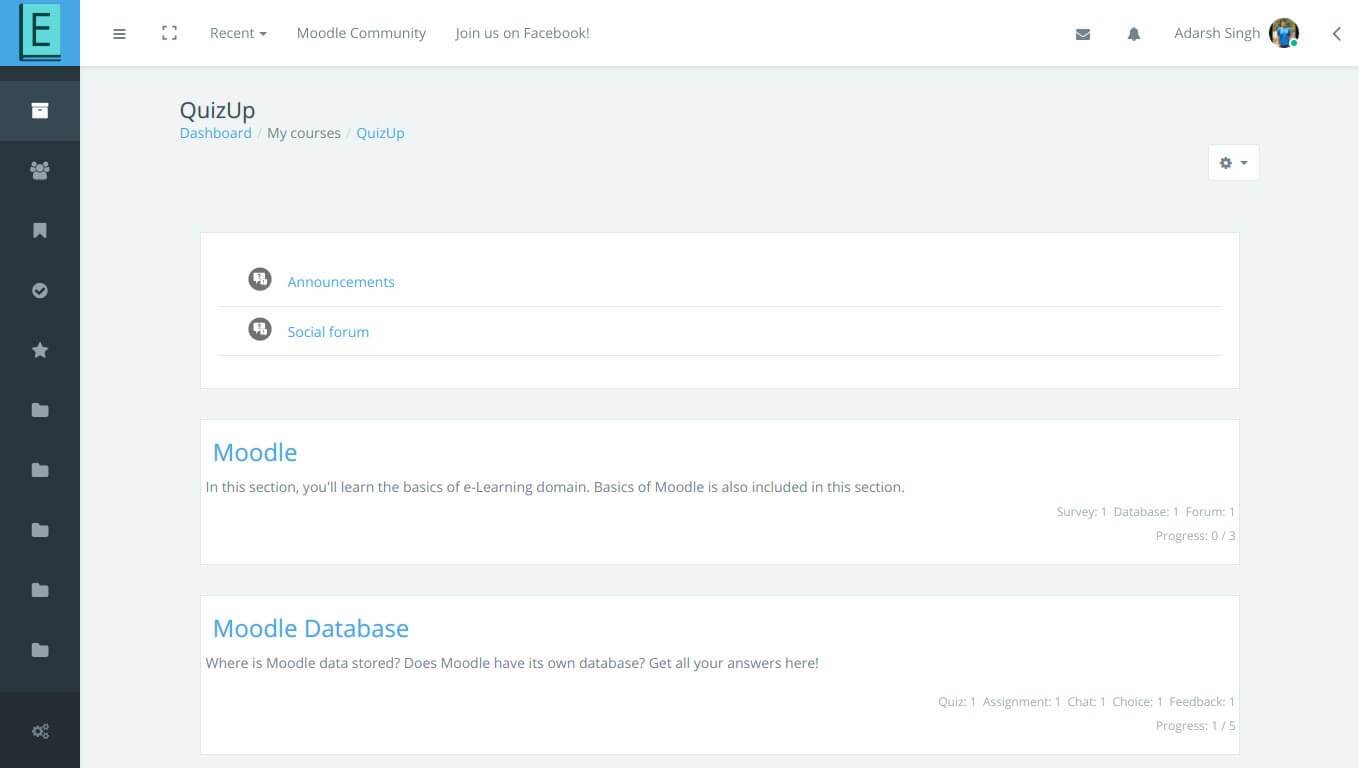Image resolution: width=1359 pixels, height=768 pixels.
Task: Click the star icon in sidebar
Action: point(40,350)
